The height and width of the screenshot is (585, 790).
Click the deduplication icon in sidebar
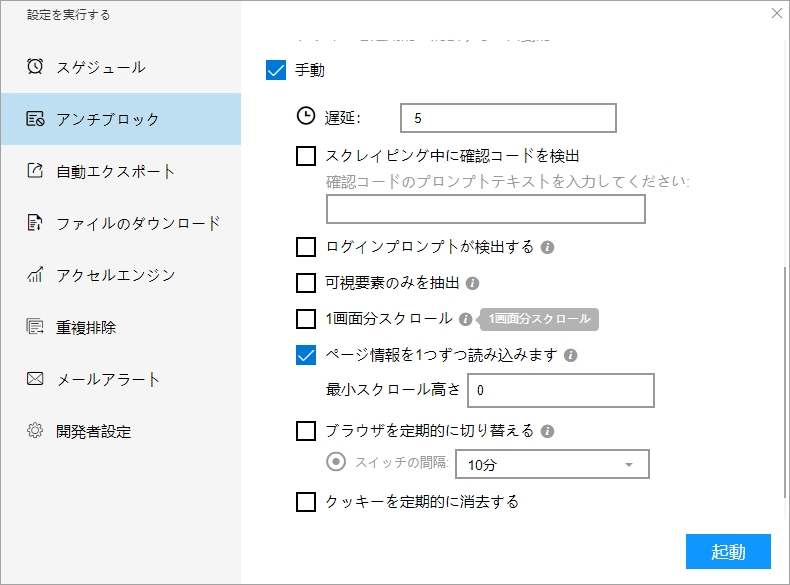pos(35,327)
